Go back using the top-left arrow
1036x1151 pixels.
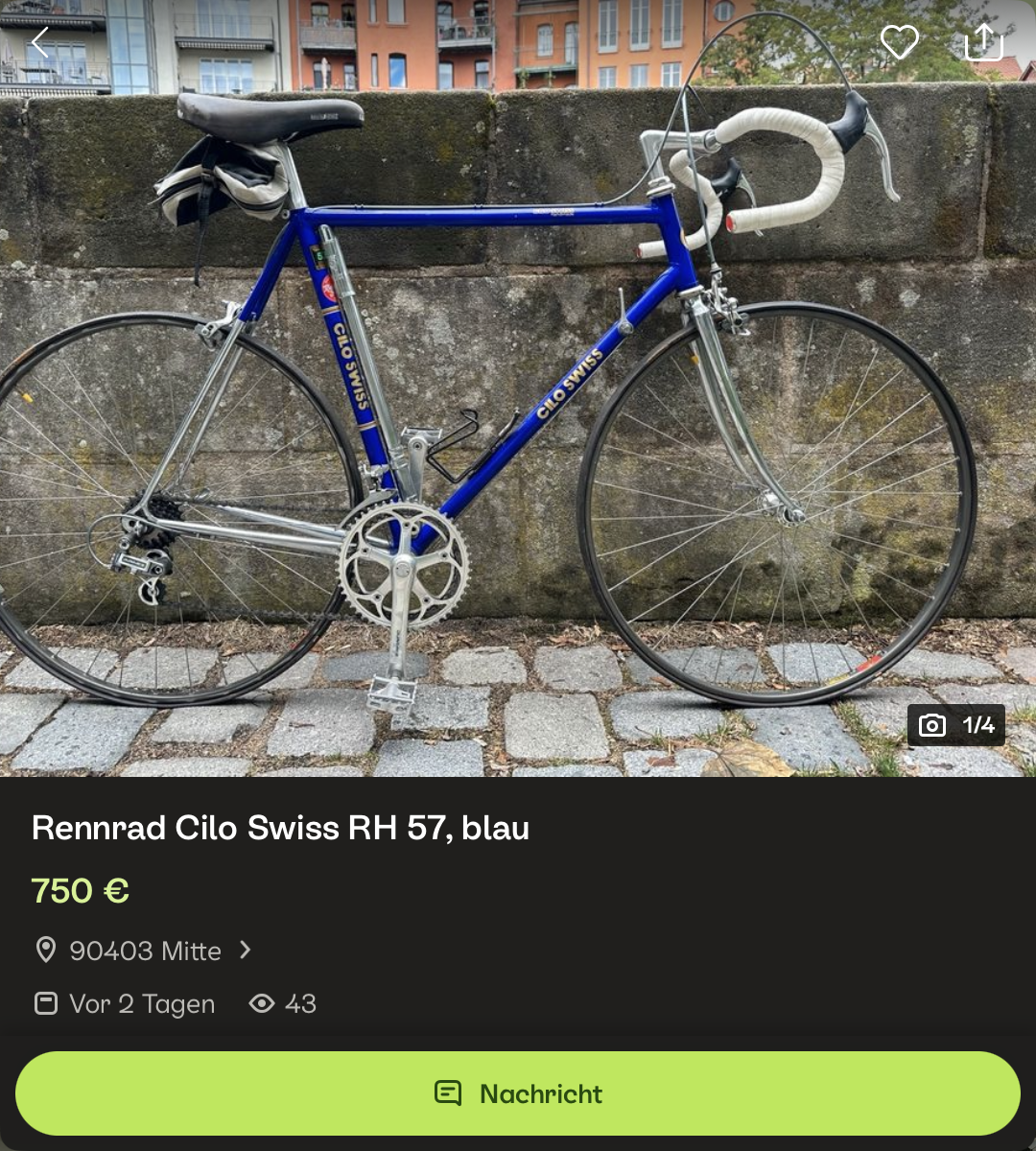click(x=39, y=42)
